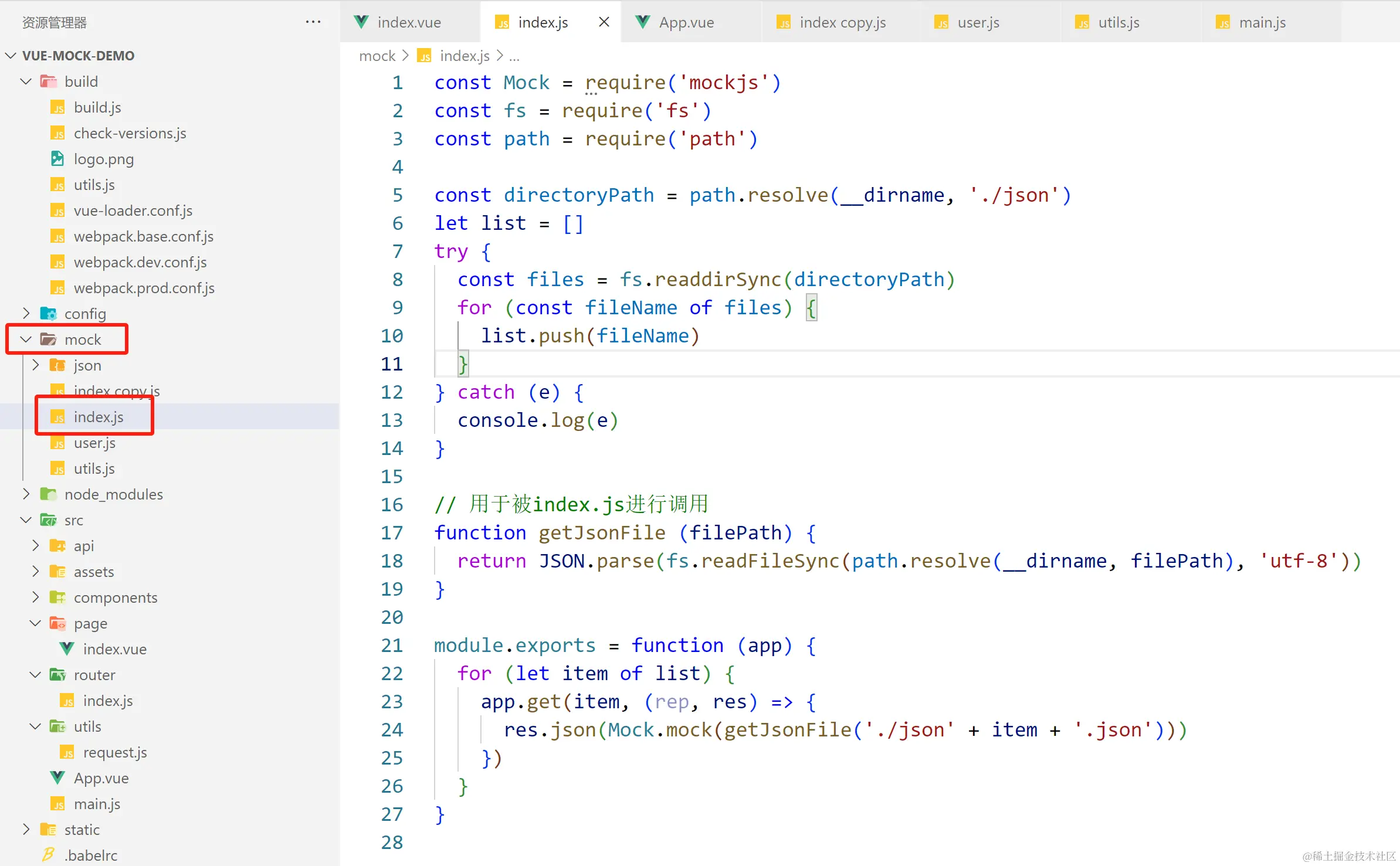
Task: Click the mock breadcrumb segment
Action: pos(377,56)
